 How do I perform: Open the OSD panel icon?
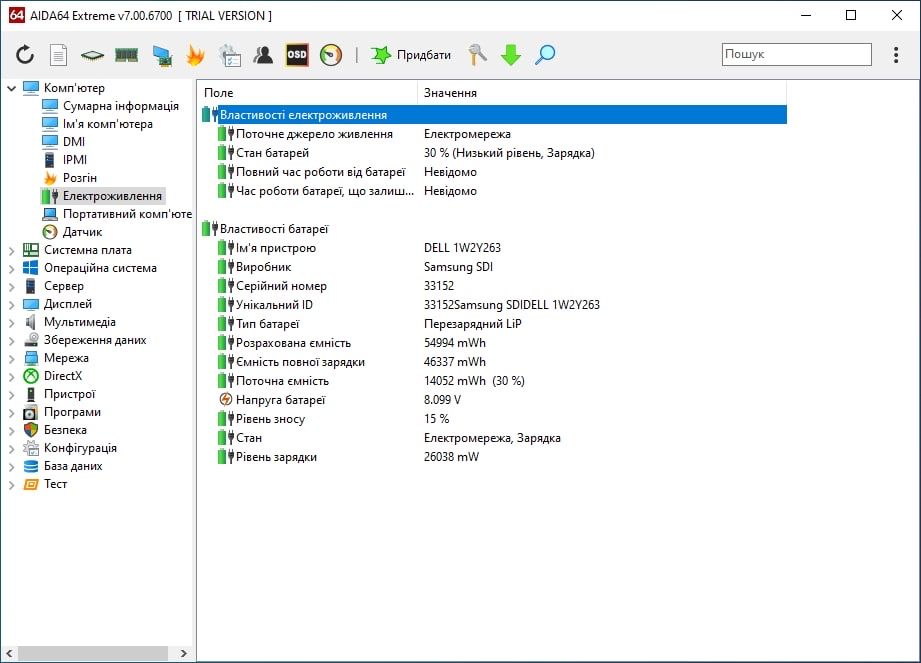297,55
